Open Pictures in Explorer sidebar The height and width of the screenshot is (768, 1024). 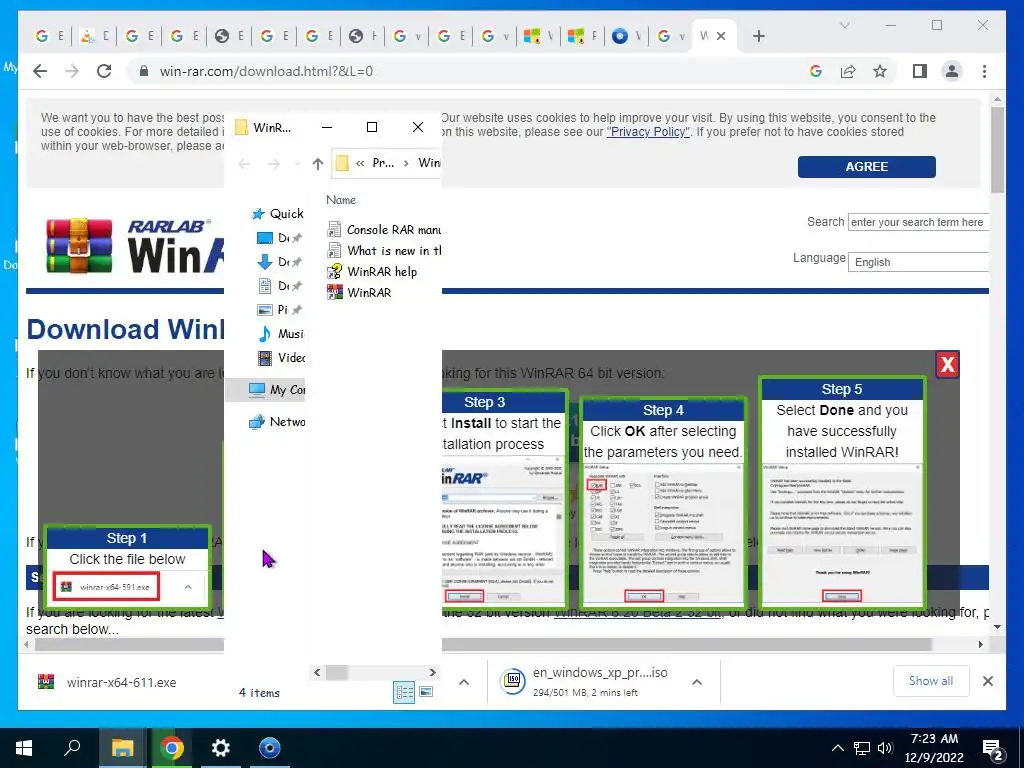click(x=279, y=310)
